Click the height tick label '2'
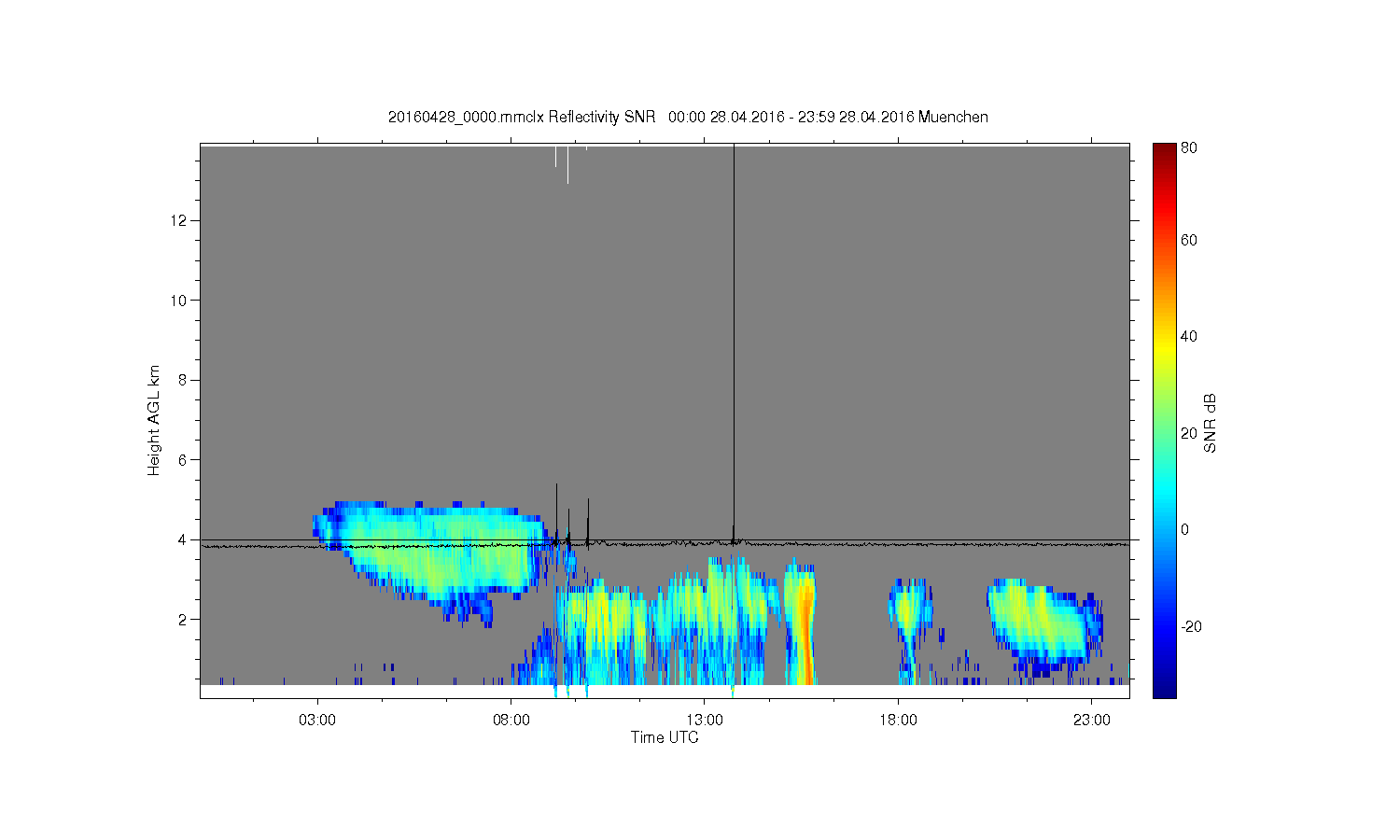1400x840 pixels. pos(184,619)
